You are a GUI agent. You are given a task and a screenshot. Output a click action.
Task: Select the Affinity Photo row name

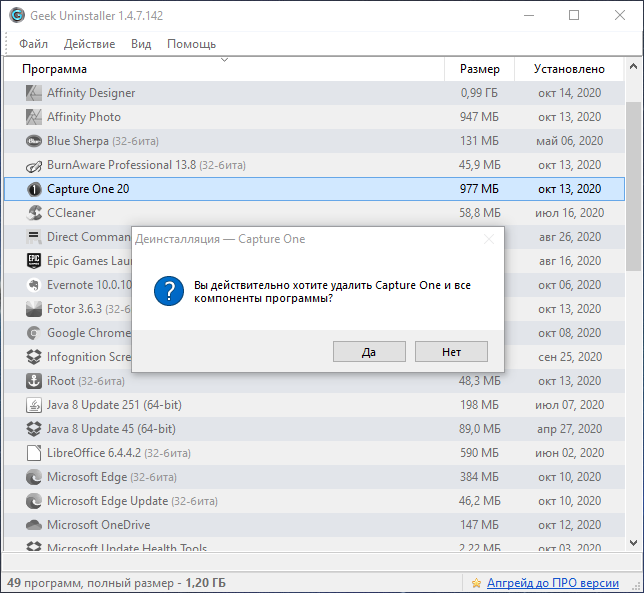pyautogui.click(x=84, y=117)
